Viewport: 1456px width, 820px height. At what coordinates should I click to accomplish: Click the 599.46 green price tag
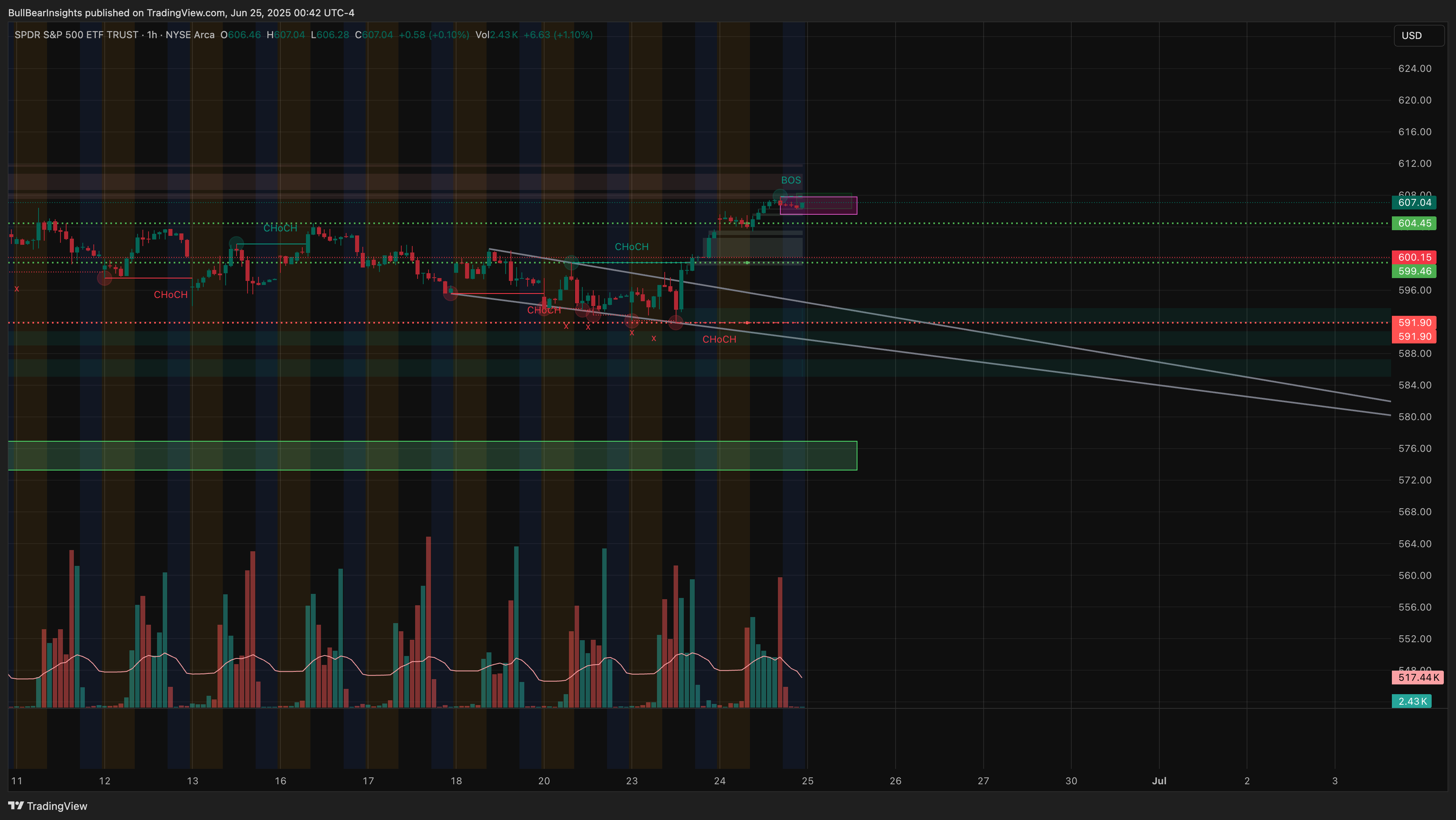pyautogui.click(x=1415, y=271)
